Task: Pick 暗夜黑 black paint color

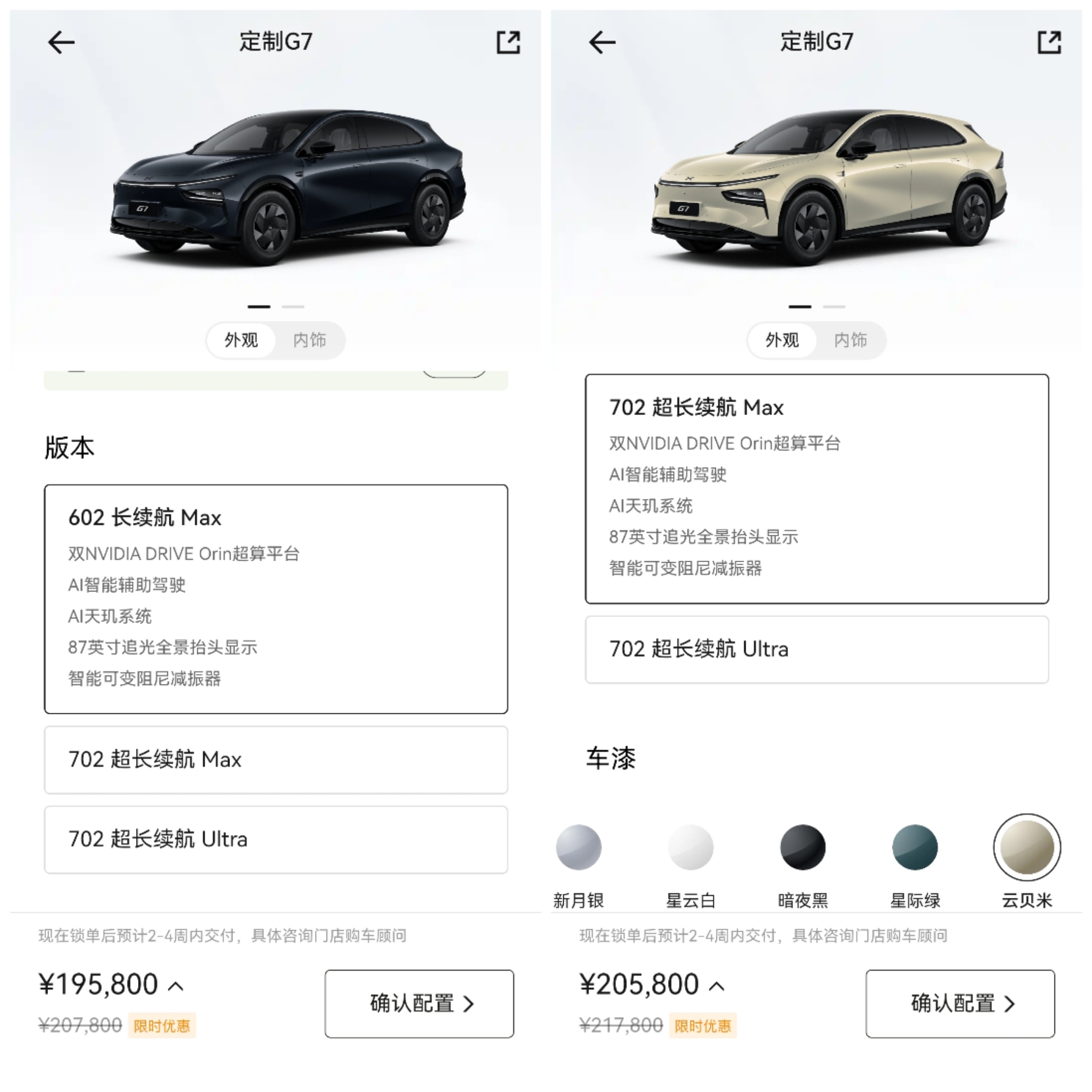Action: [x=803, y=847]
